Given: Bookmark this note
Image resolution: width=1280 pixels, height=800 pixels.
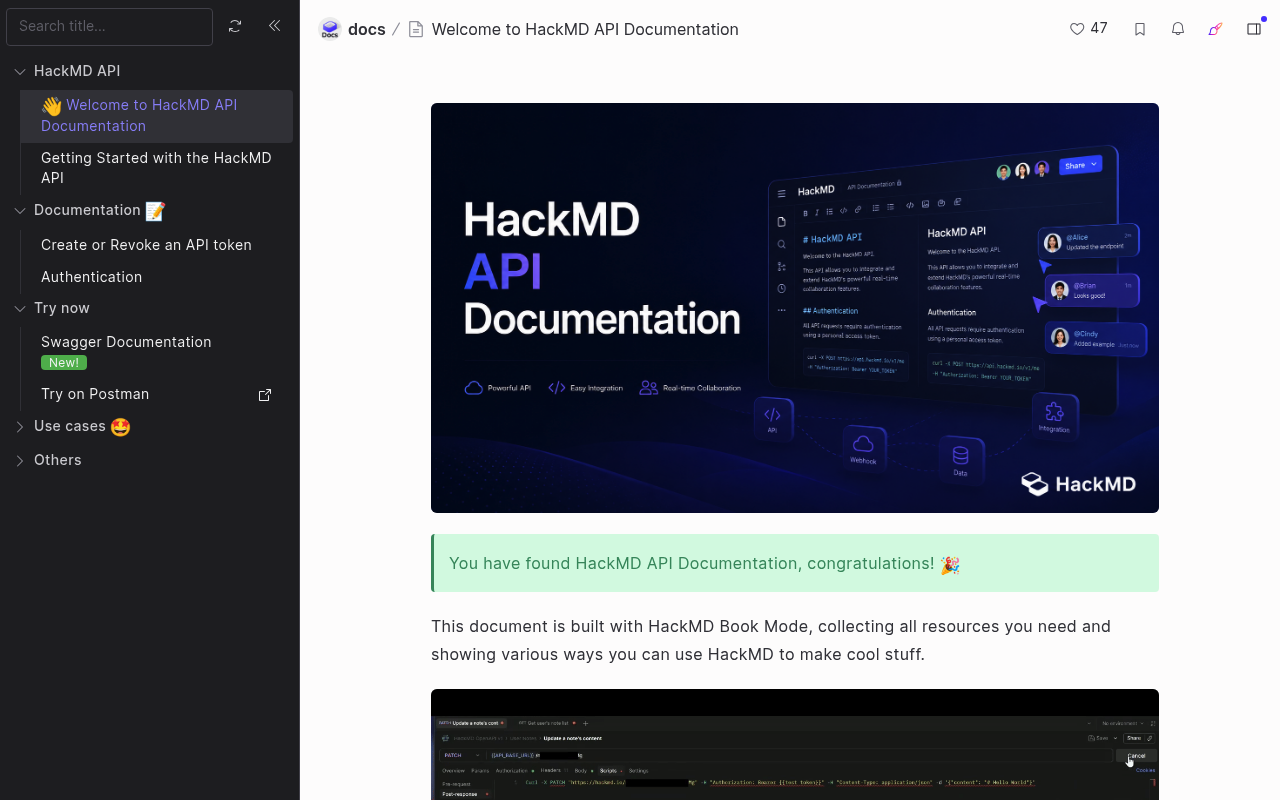Looking at the screenshot, I should click(x=1140, y=29).
